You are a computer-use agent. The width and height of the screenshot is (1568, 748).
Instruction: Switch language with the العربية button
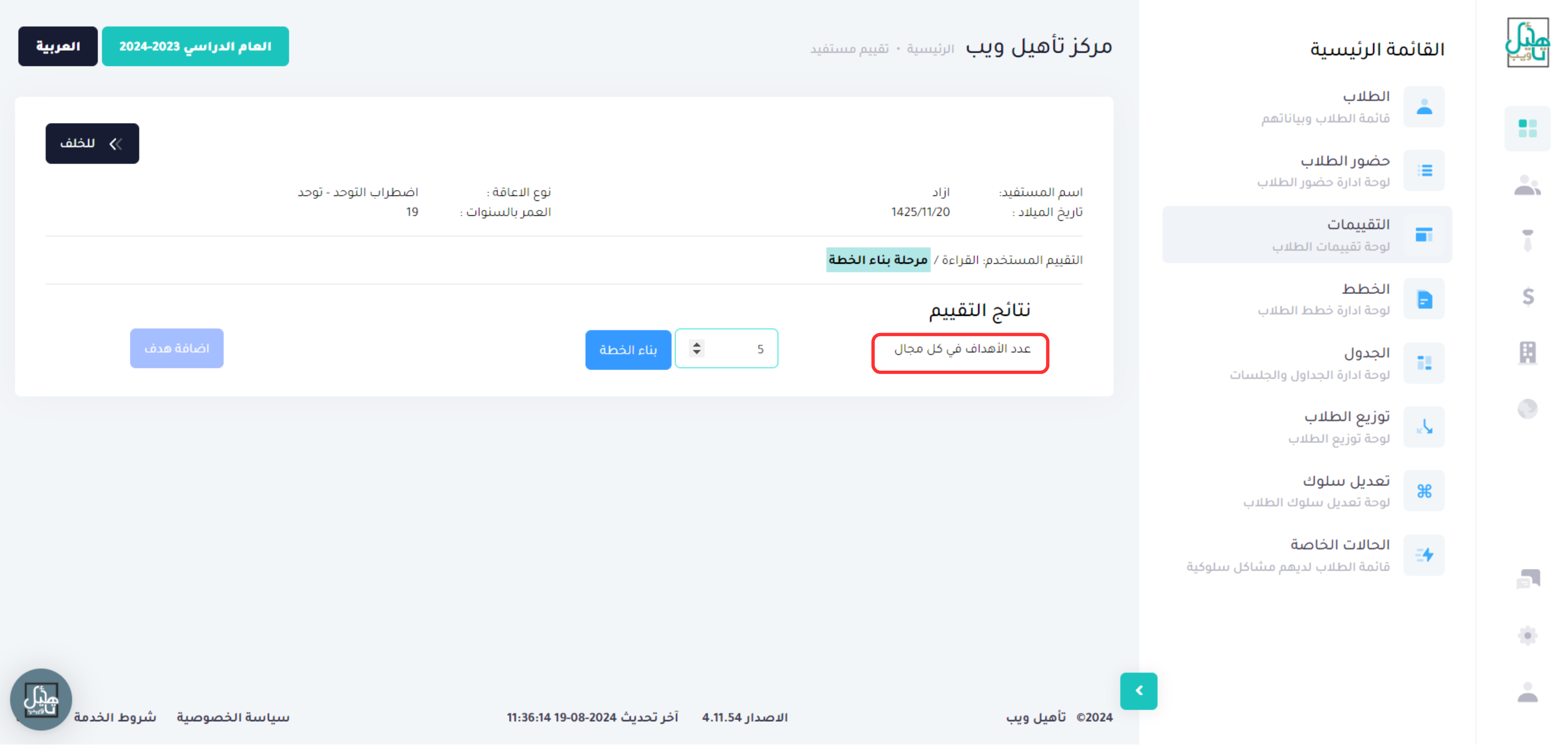58,46
